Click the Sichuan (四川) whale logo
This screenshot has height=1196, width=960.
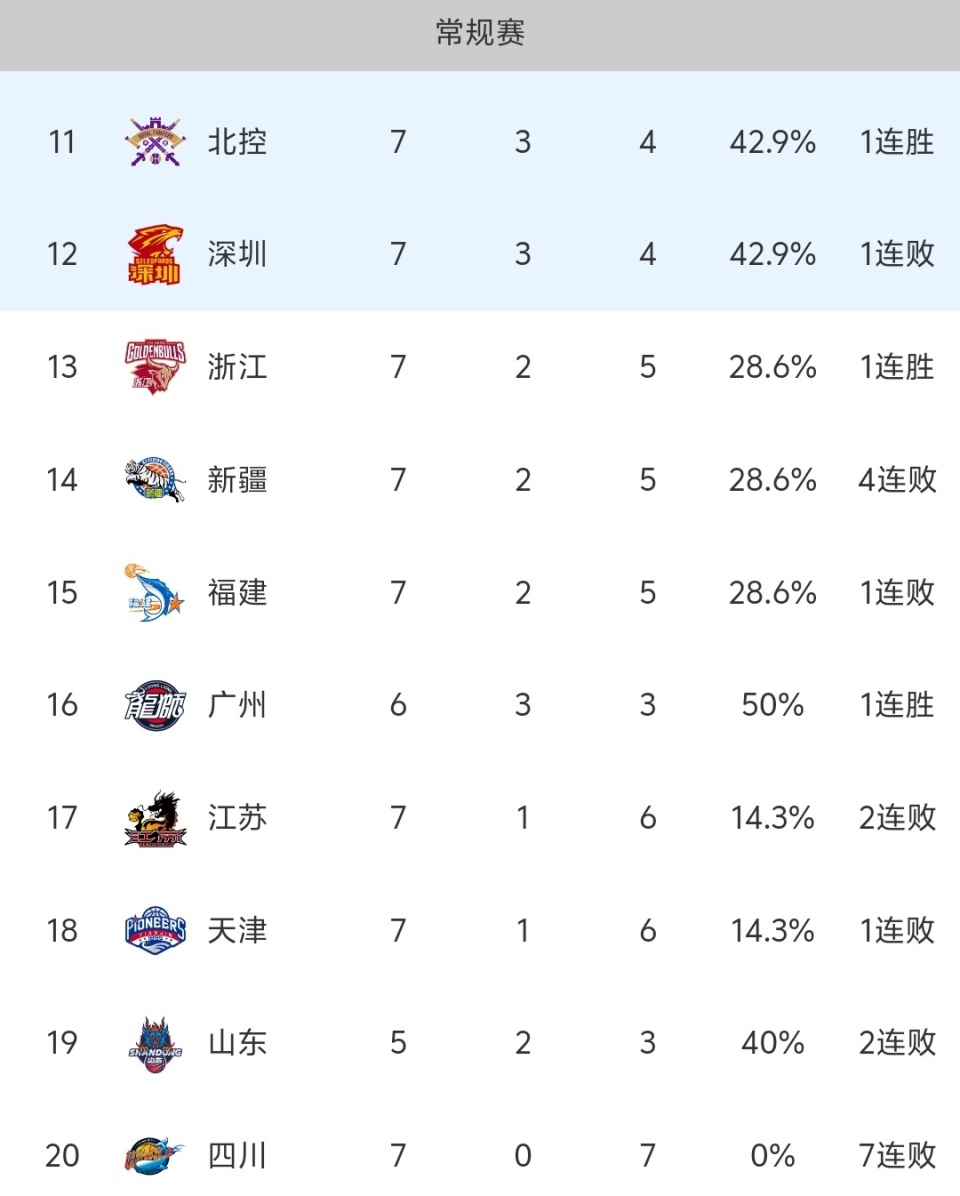[x=155, y=1156]
